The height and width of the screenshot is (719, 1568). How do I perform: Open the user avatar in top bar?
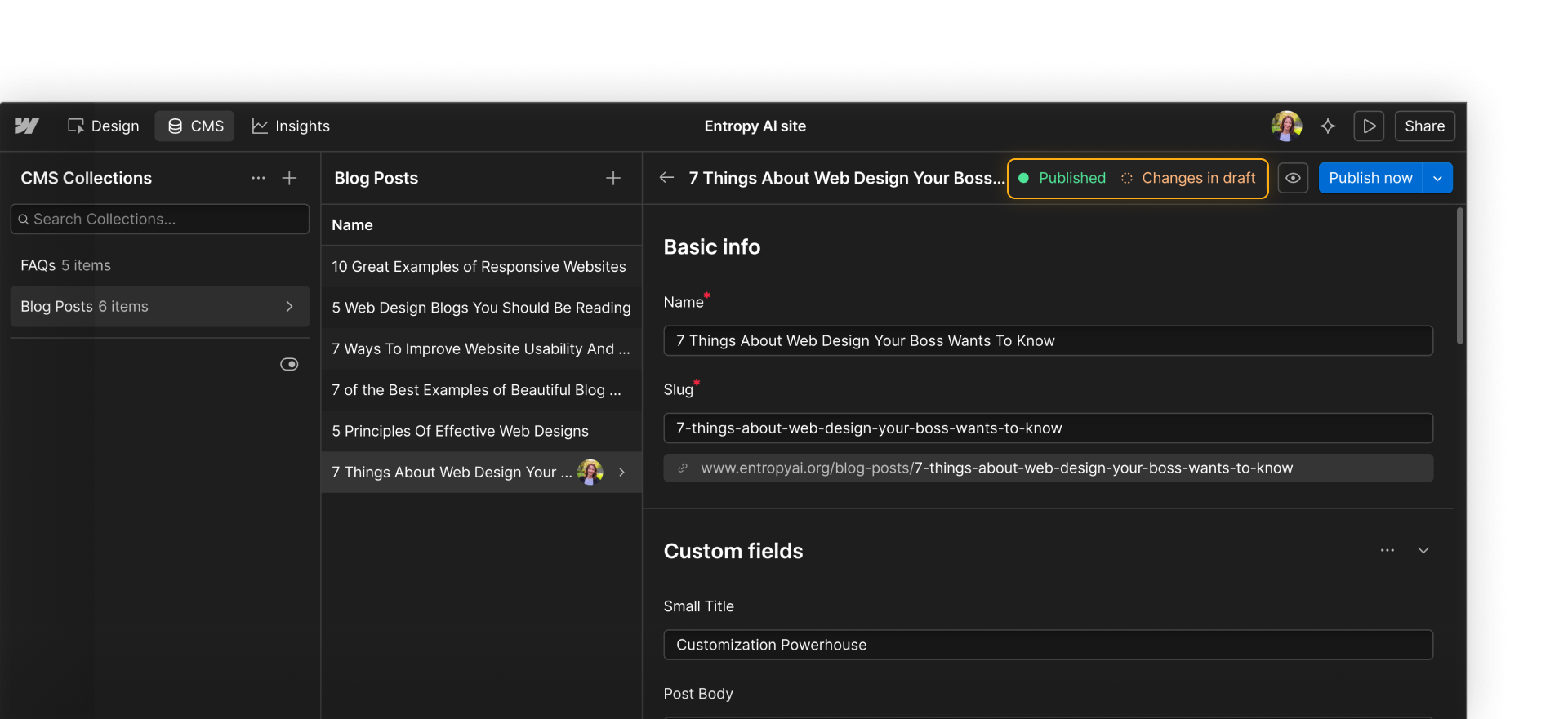[1286, 126]
